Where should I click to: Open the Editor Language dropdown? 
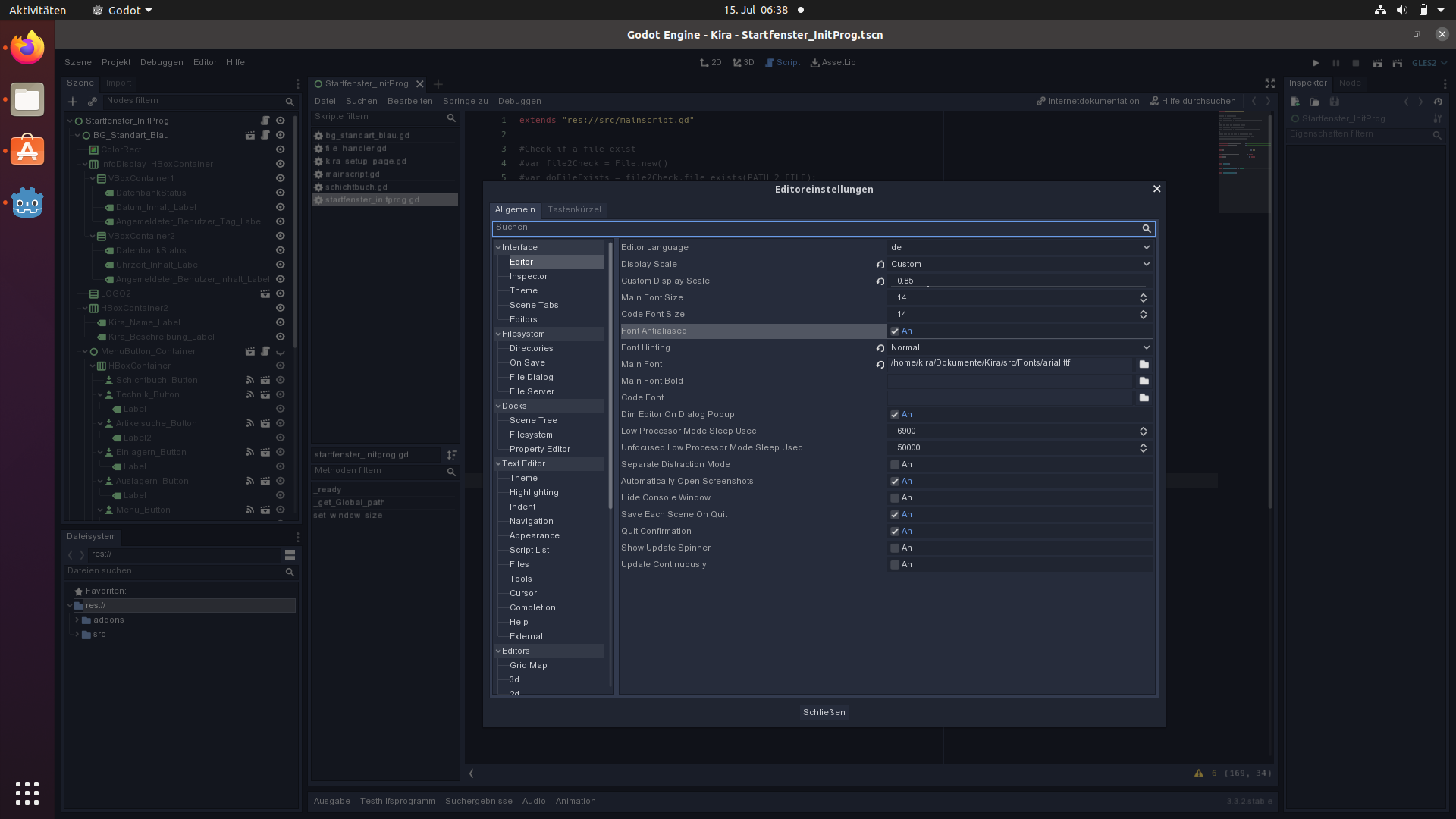1020,247
